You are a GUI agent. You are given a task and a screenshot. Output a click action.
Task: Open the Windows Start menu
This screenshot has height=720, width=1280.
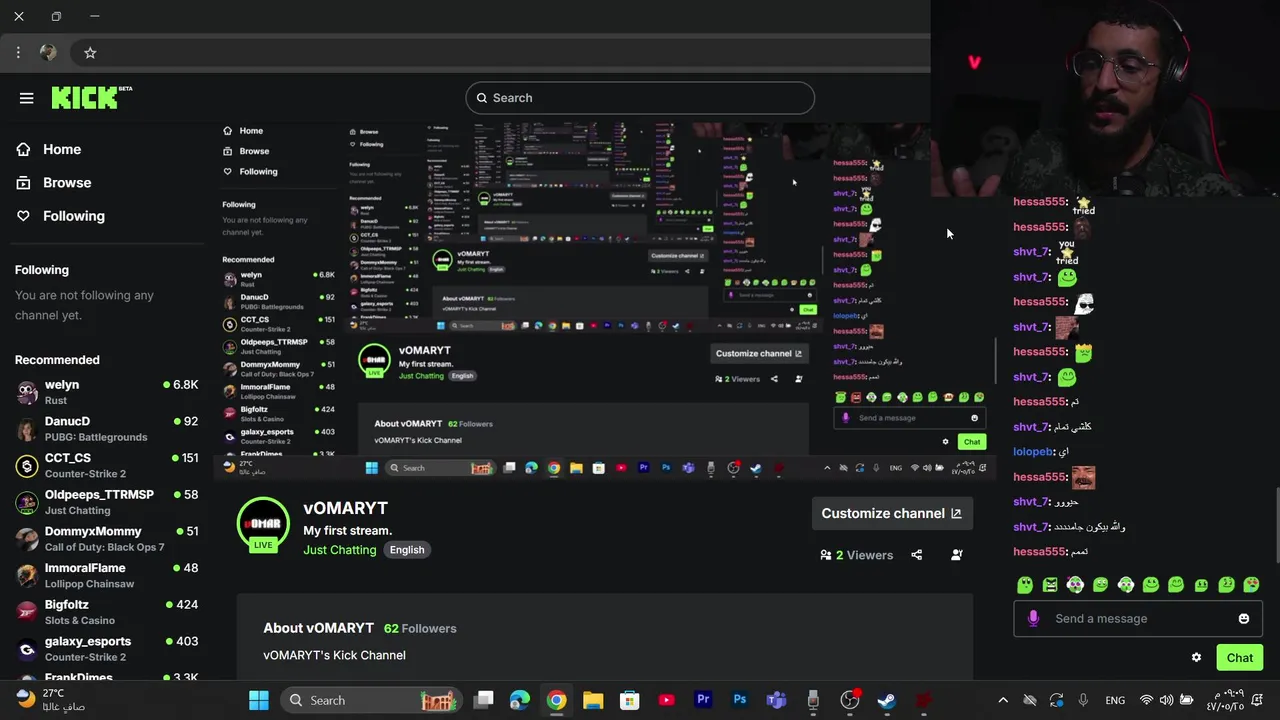click(258, 700)
